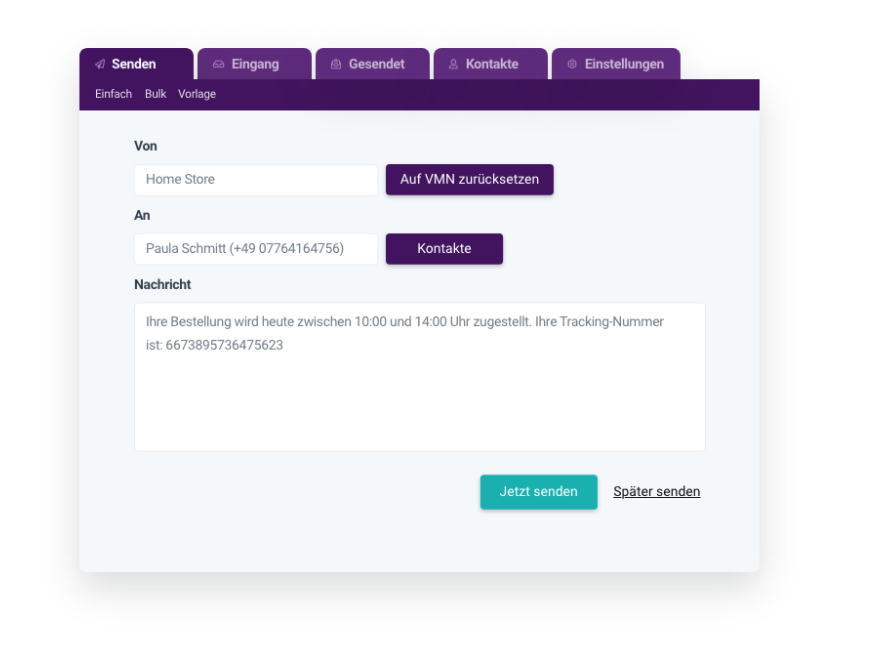Click the purple Kontakte button next to recipient

coord(444,249)
